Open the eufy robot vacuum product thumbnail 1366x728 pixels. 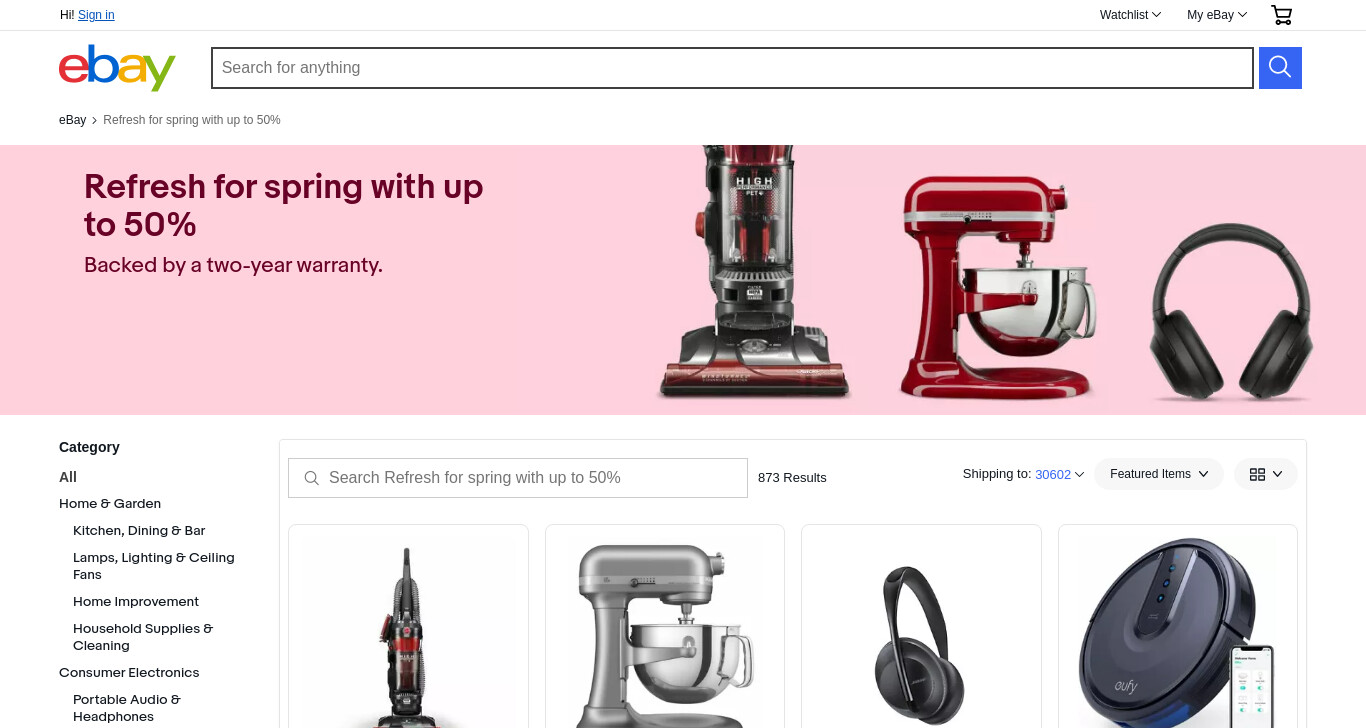point(1178,627)
